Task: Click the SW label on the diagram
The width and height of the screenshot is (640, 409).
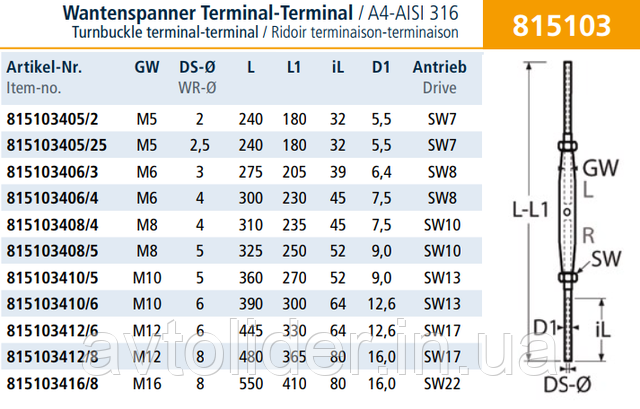Action: [x=607, y=258]
